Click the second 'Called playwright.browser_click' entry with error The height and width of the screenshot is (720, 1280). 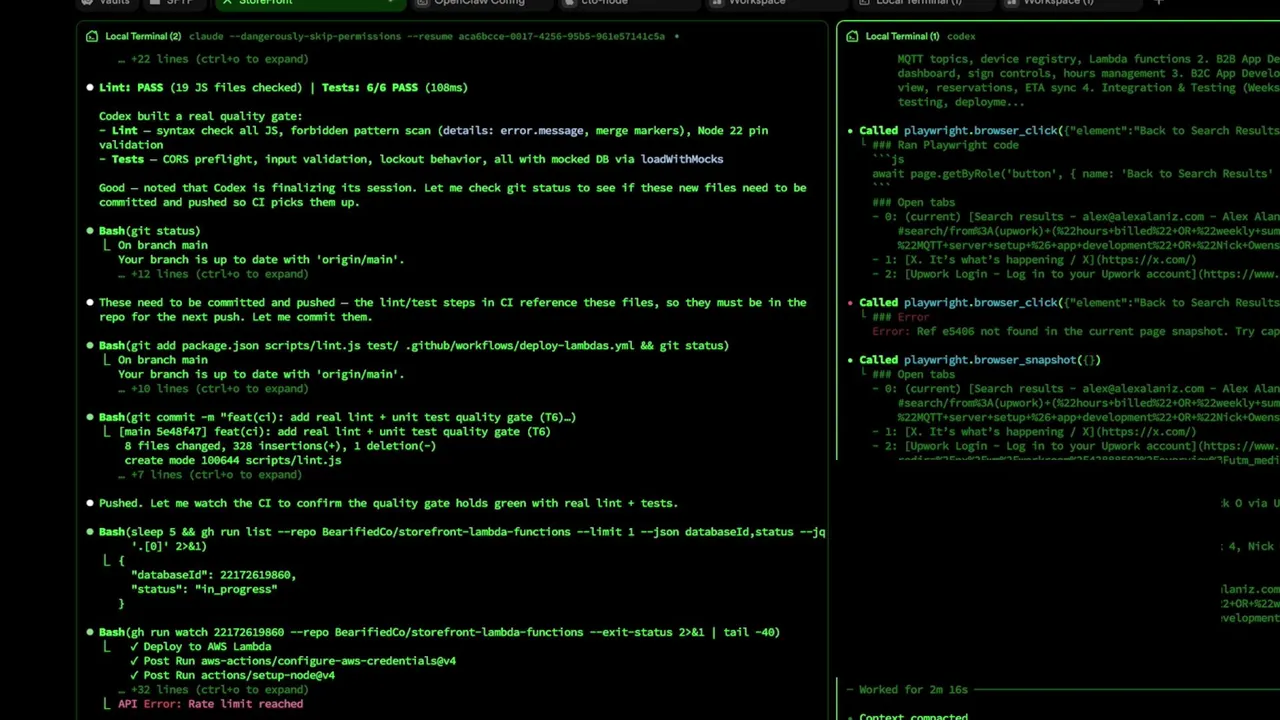click(1069, 303)
